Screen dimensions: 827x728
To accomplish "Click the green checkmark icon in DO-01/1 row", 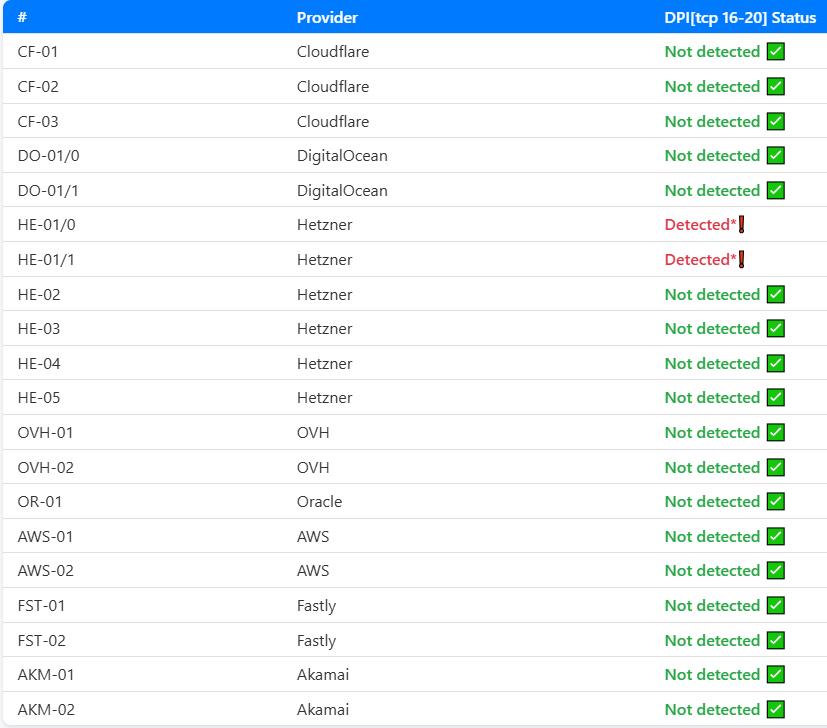I will pyautogui.click(x=775, y=190).
